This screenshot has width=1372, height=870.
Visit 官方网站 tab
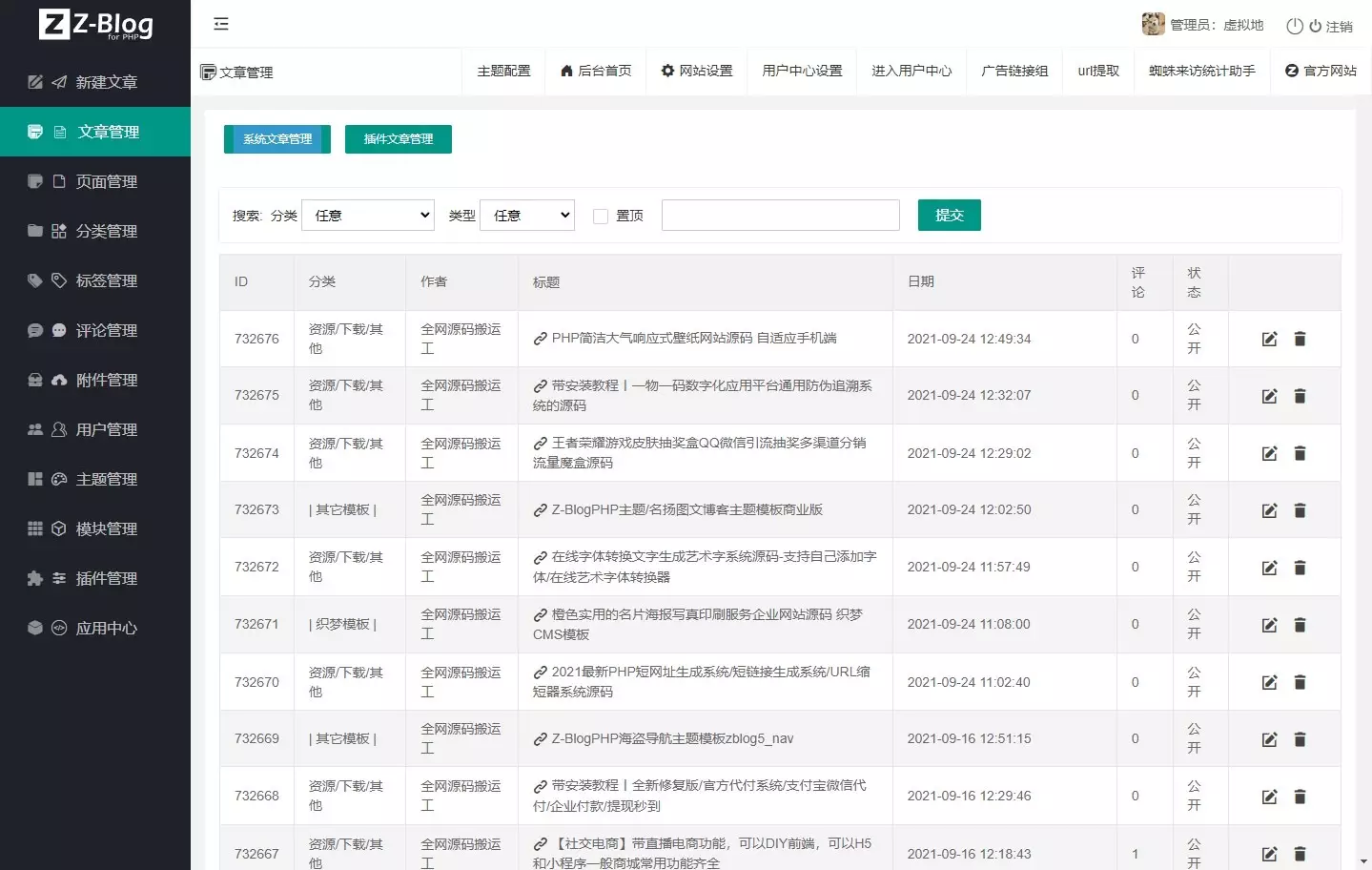[x=1321, y=71]
